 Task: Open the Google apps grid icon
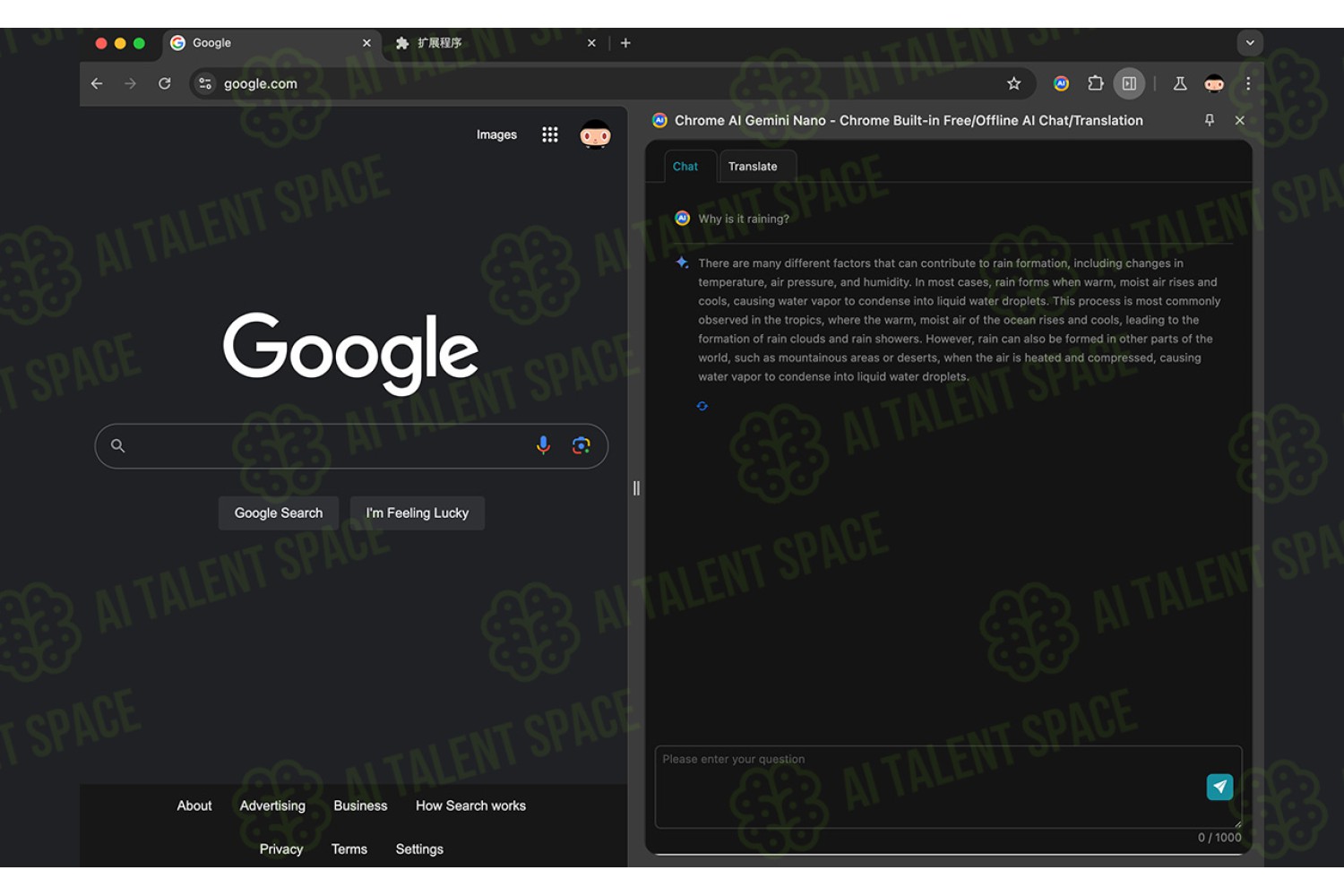550,134
